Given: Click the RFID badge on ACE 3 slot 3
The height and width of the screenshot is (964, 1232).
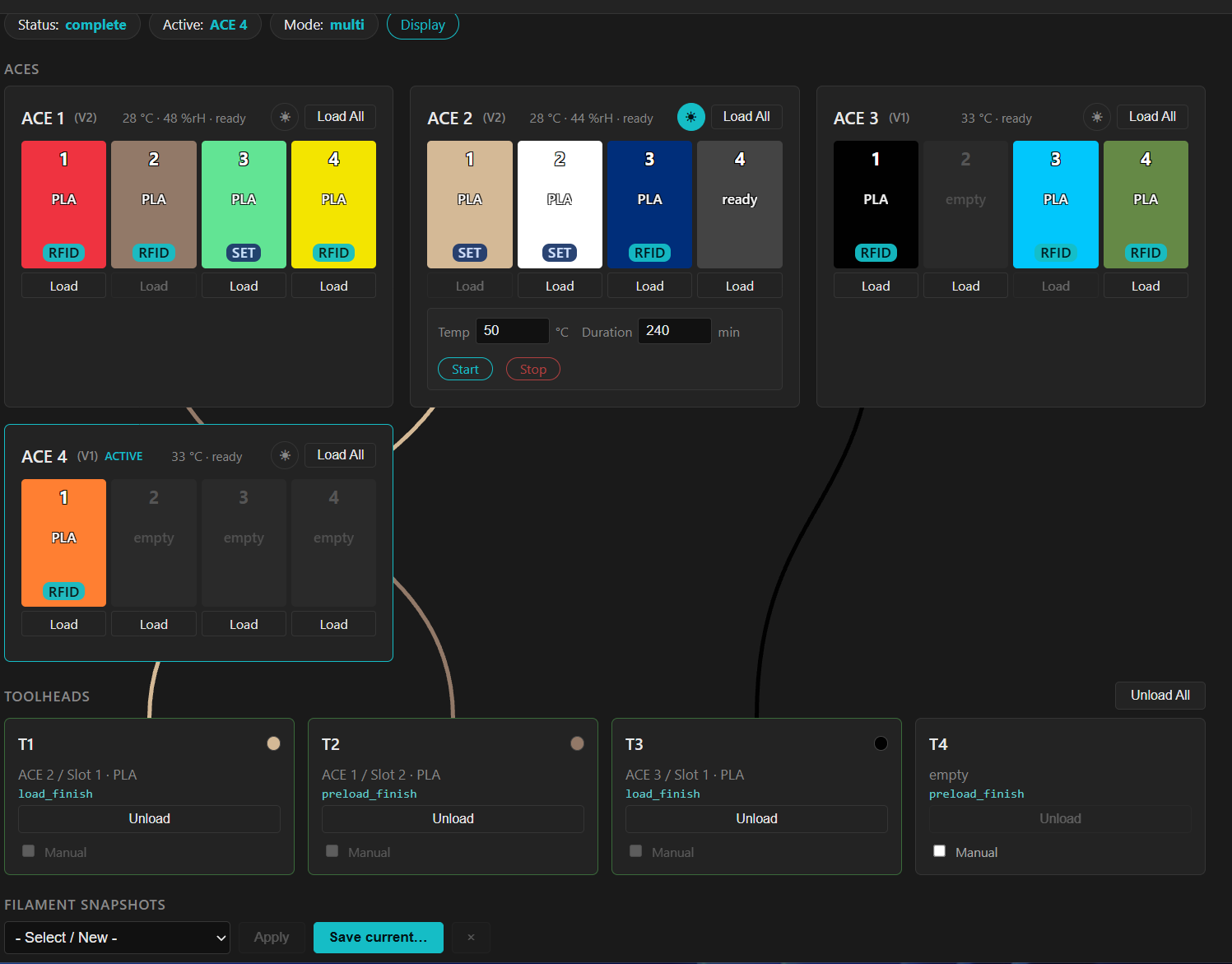Looking at the screenshot, I should (1056, 253).
